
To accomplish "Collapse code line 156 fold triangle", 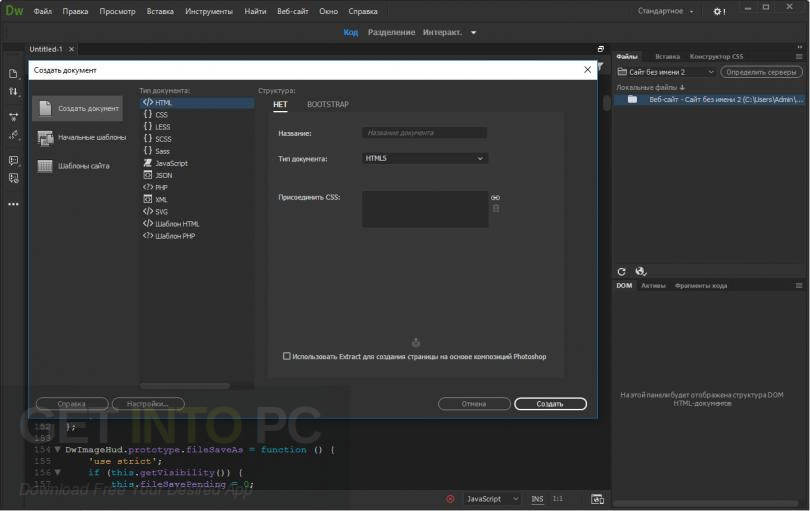I will 57,472.
